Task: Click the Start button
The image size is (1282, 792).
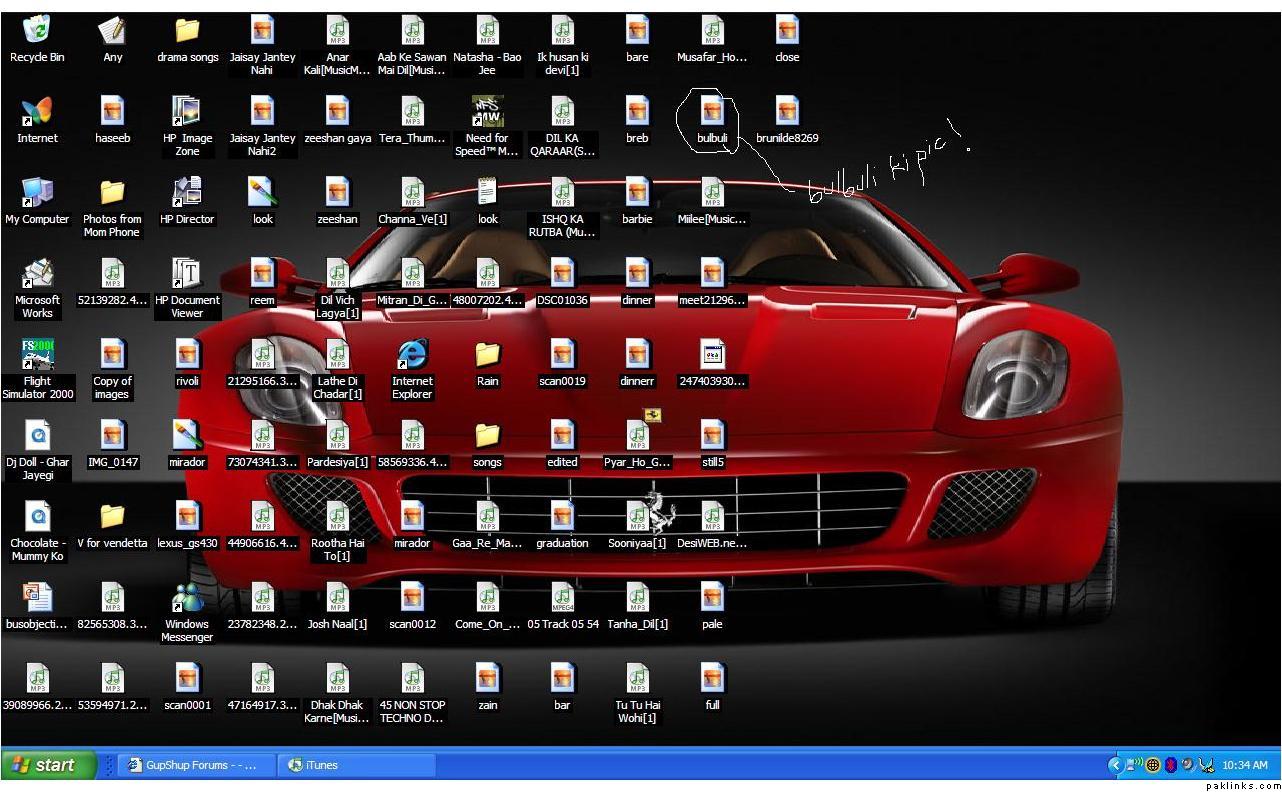Action: click(44, 765)
